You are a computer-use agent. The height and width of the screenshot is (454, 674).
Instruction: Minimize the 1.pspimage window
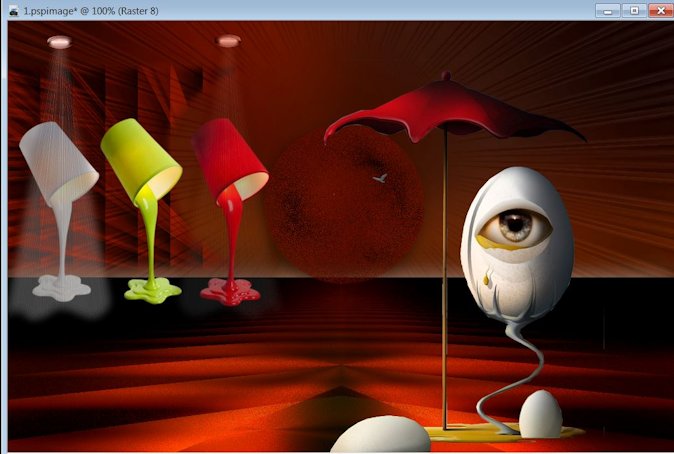[607, 10]
